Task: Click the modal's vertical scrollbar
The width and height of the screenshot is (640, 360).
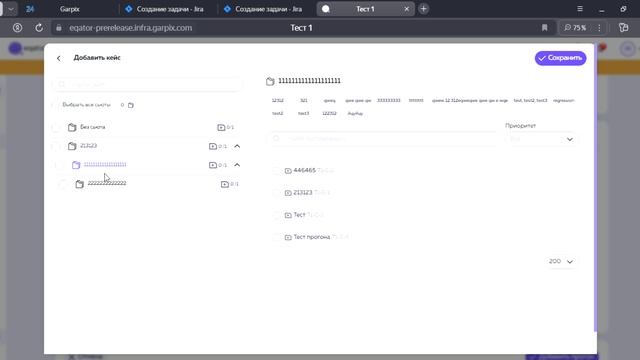Action: tap(595, 188)
